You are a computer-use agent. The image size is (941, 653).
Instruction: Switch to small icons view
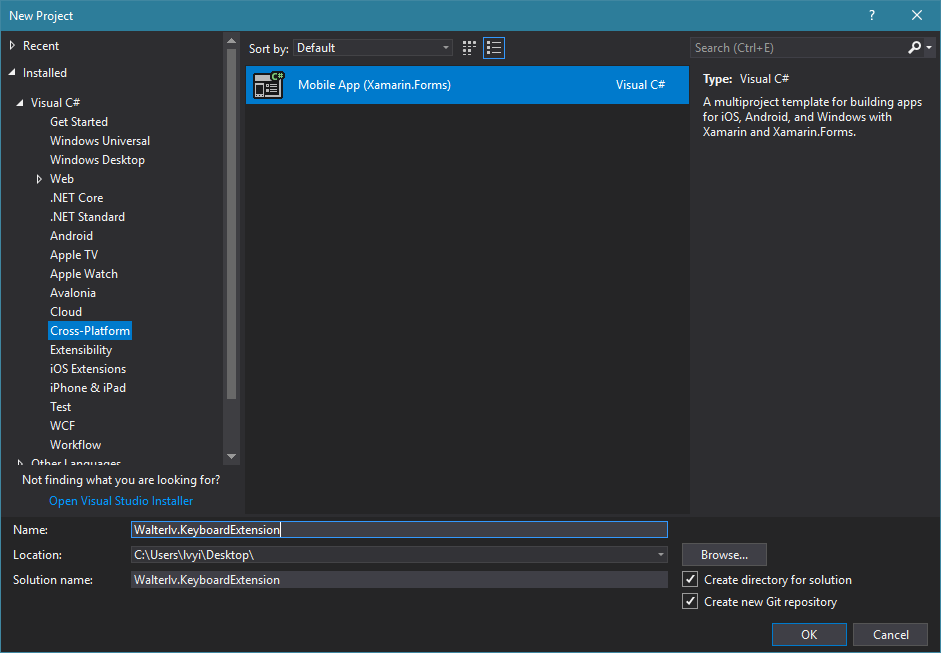(469, 48)
